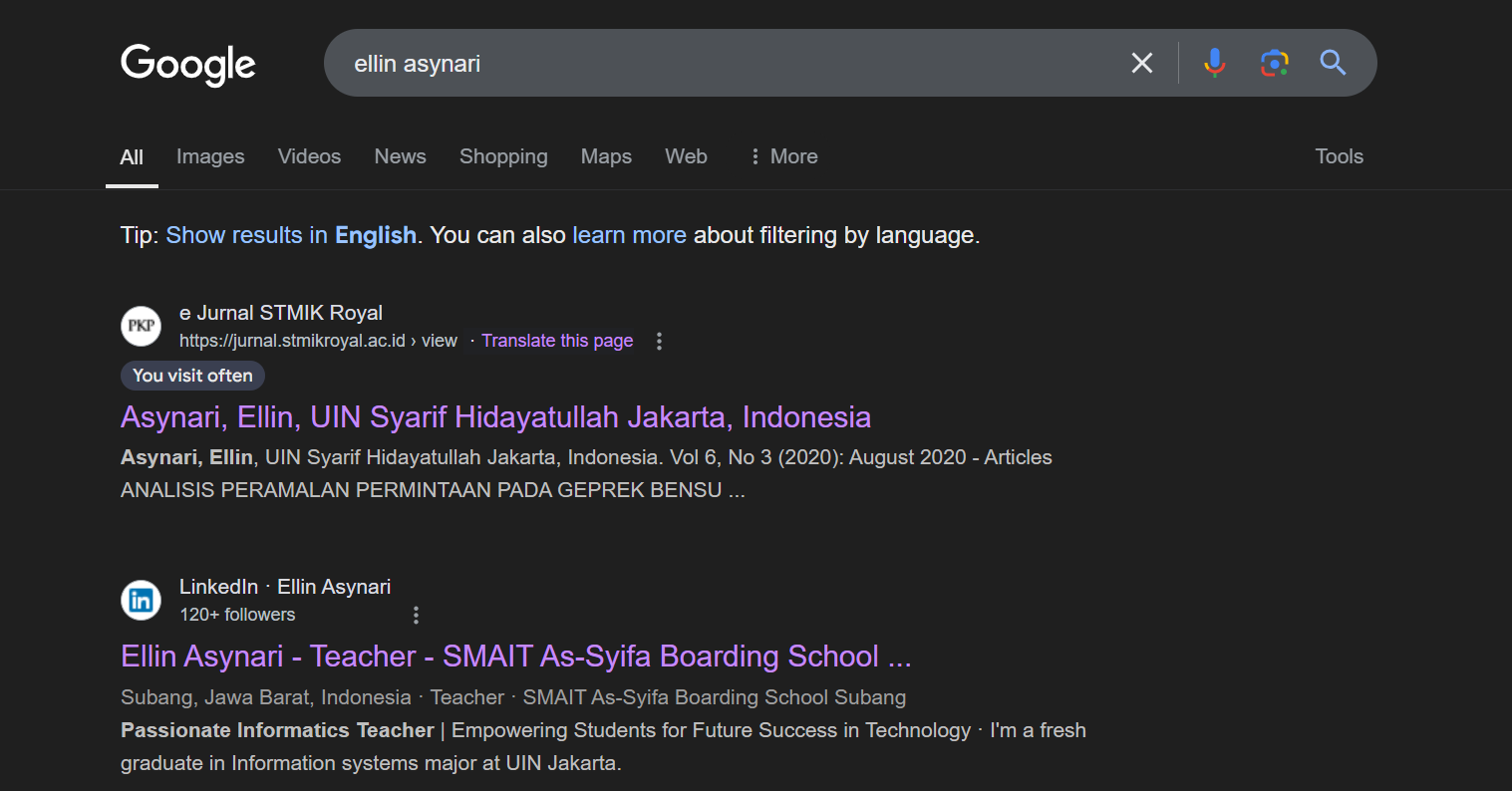The width and height of the screenshot is (1512, 791).
Task: Open Google Lens image search
Action: click(1274, 64)
